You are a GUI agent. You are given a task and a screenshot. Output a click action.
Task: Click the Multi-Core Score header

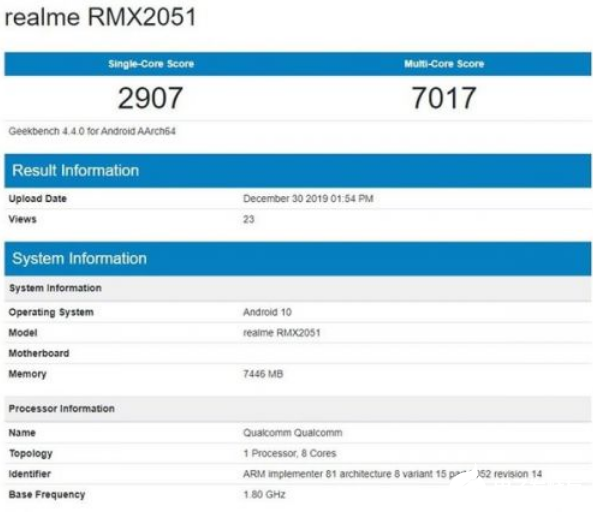click(x=444, y=64)
